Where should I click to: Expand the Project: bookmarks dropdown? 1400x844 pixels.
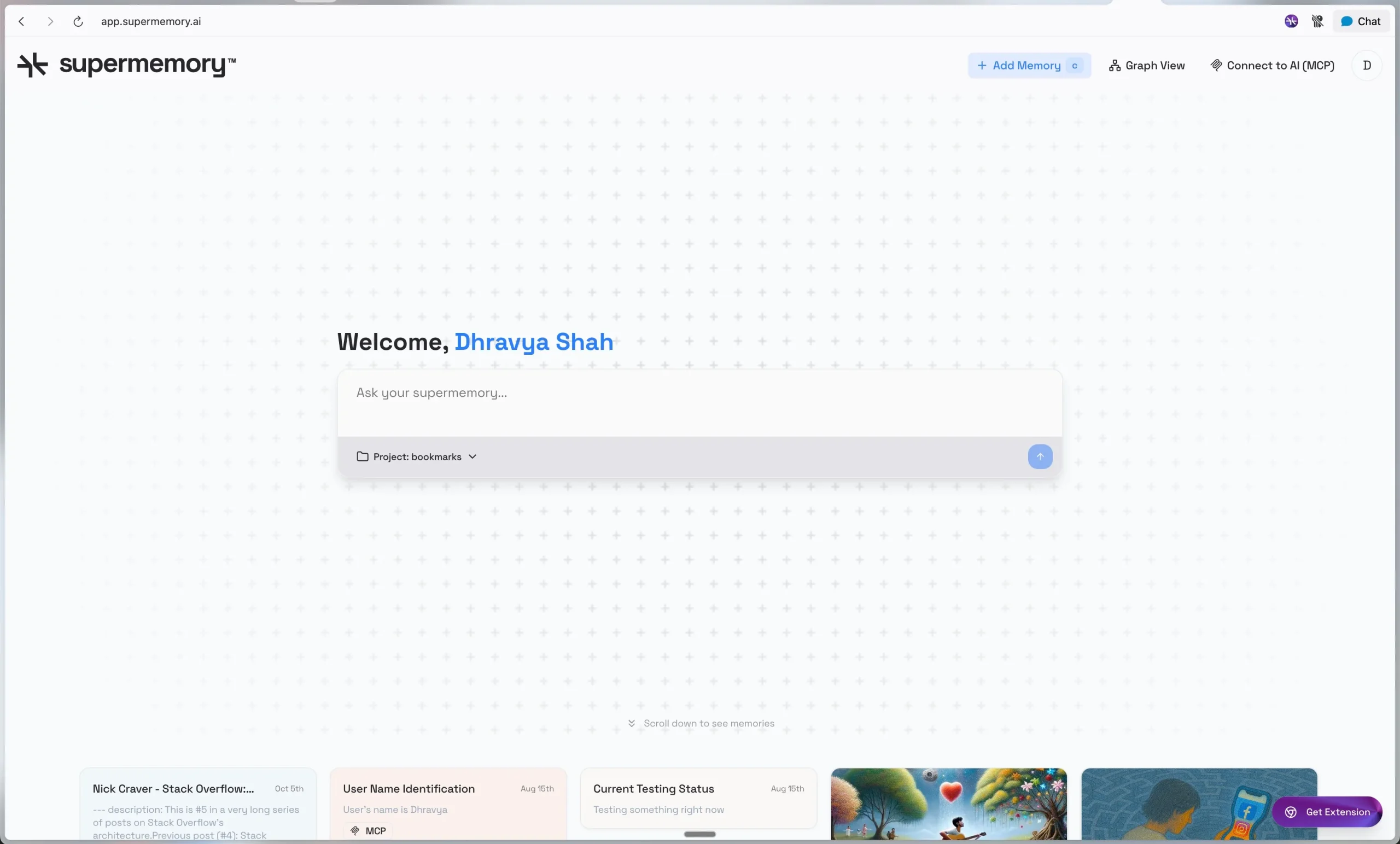point(417,456)
